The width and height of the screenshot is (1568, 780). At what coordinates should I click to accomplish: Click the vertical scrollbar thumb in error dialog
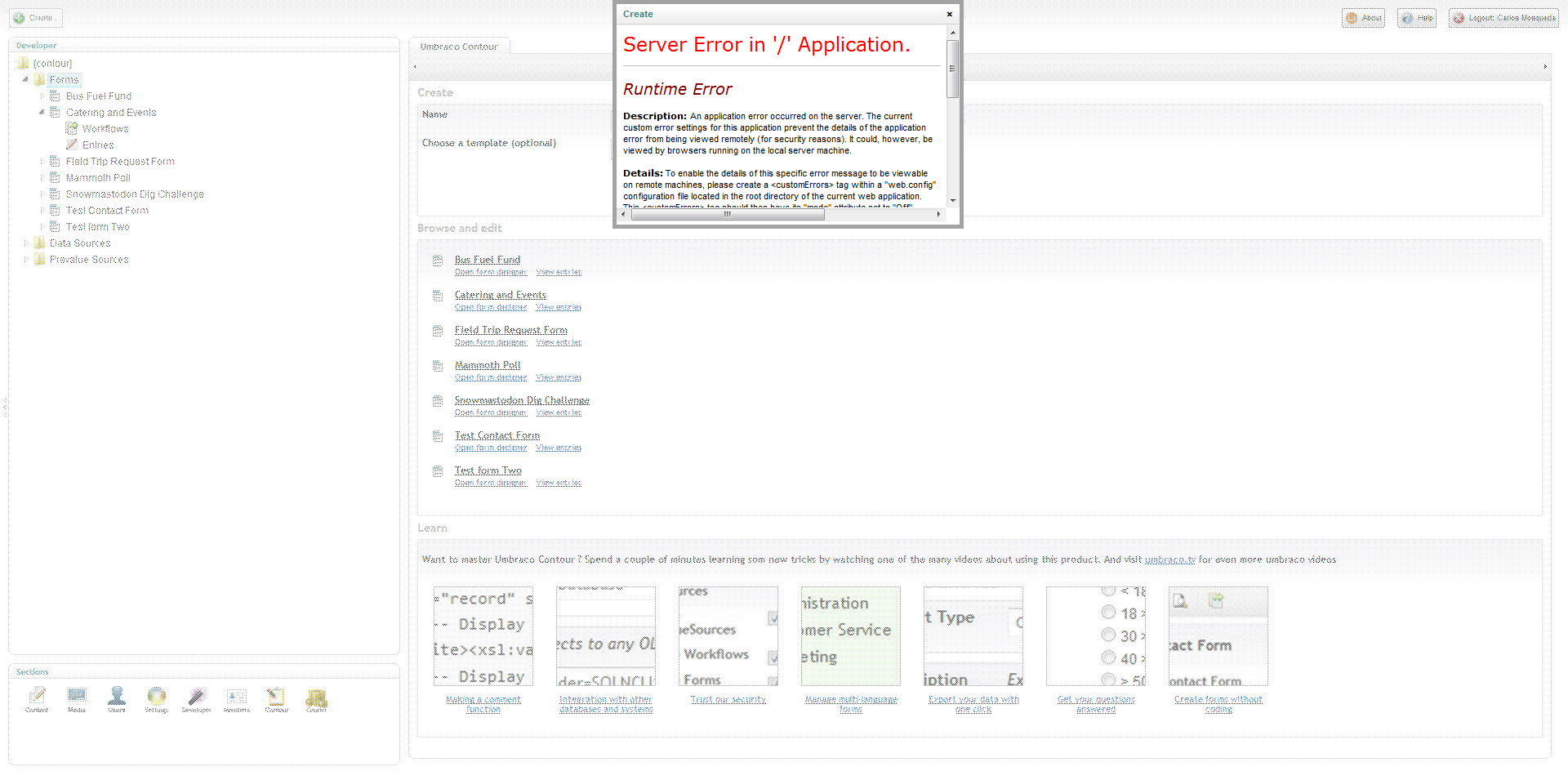click(952, 69)
